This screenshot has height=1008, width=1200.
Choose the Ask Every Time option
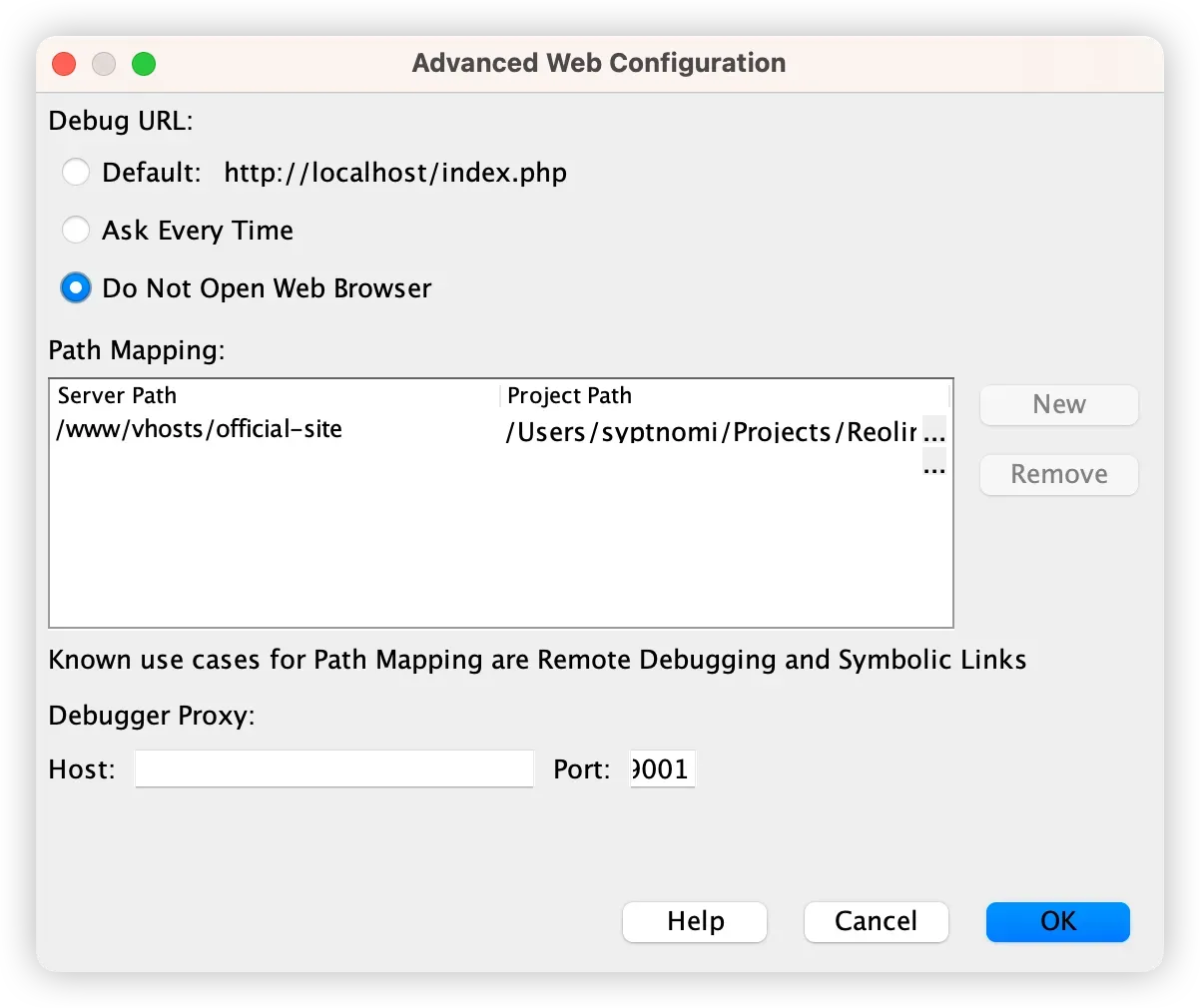tap(76, 231)
